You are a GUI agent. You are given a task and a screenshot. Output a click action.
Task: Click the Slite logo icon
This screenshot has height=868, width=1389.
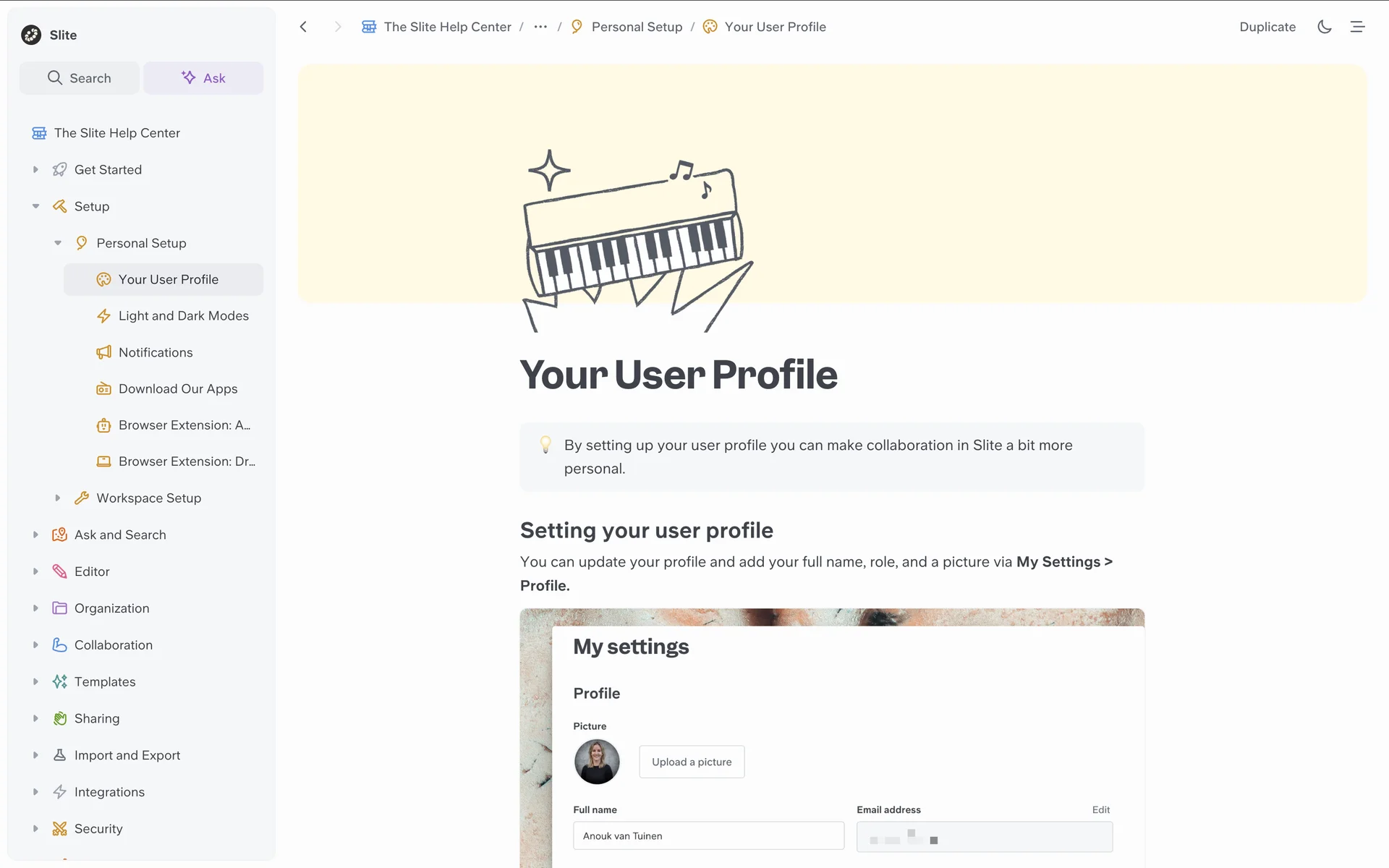(31, 35)
